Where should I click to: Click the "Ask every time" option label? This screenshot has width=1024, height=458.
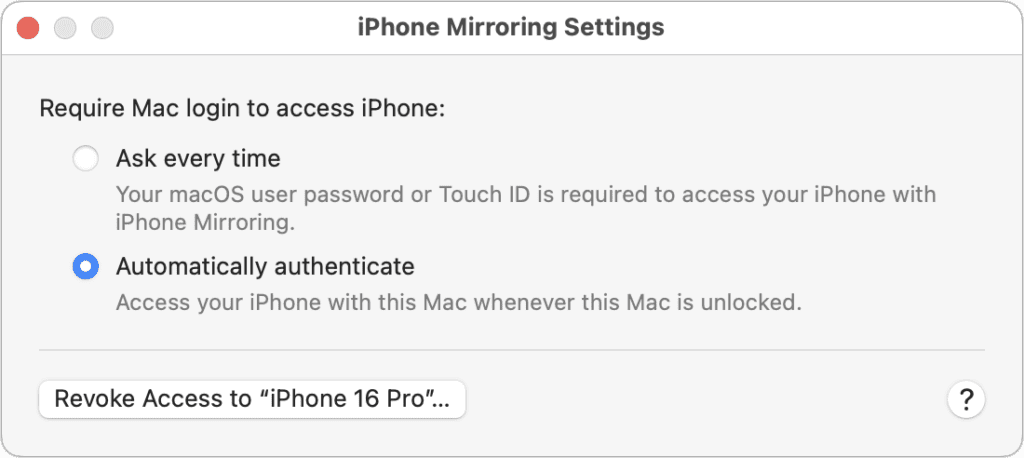pos(198,158)
